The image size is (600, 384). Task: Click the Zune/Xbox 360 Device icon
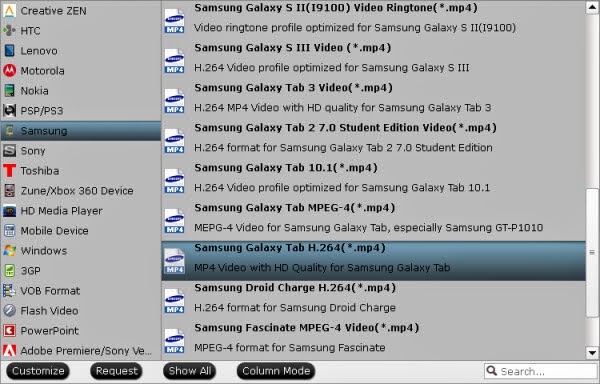tap(9, 190)
